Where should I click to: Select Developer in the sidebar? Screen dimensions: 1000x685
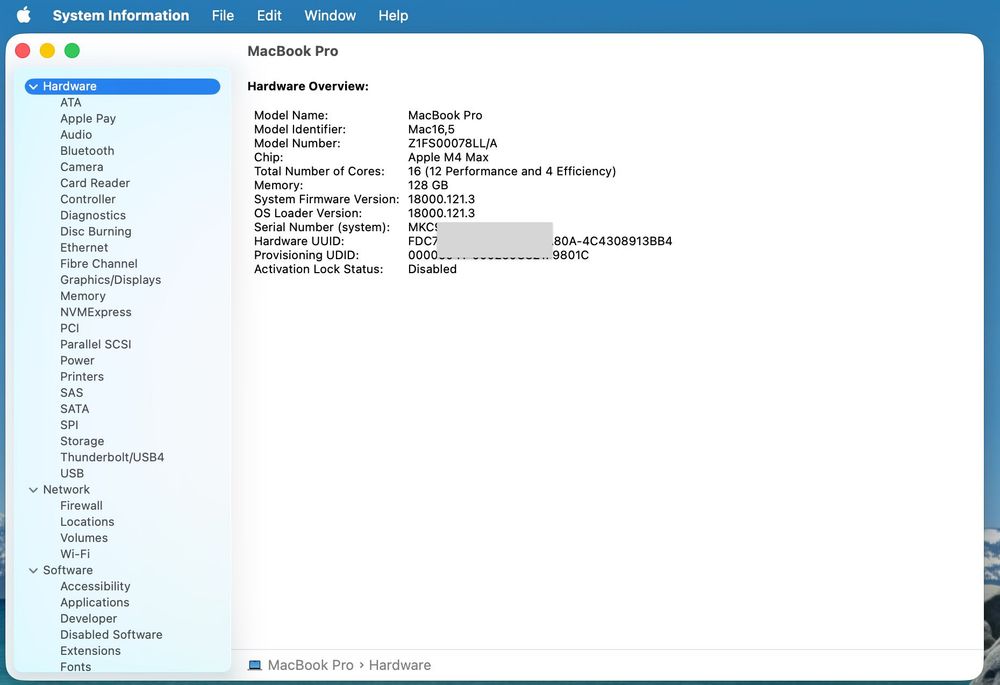(x=89, y=619)
